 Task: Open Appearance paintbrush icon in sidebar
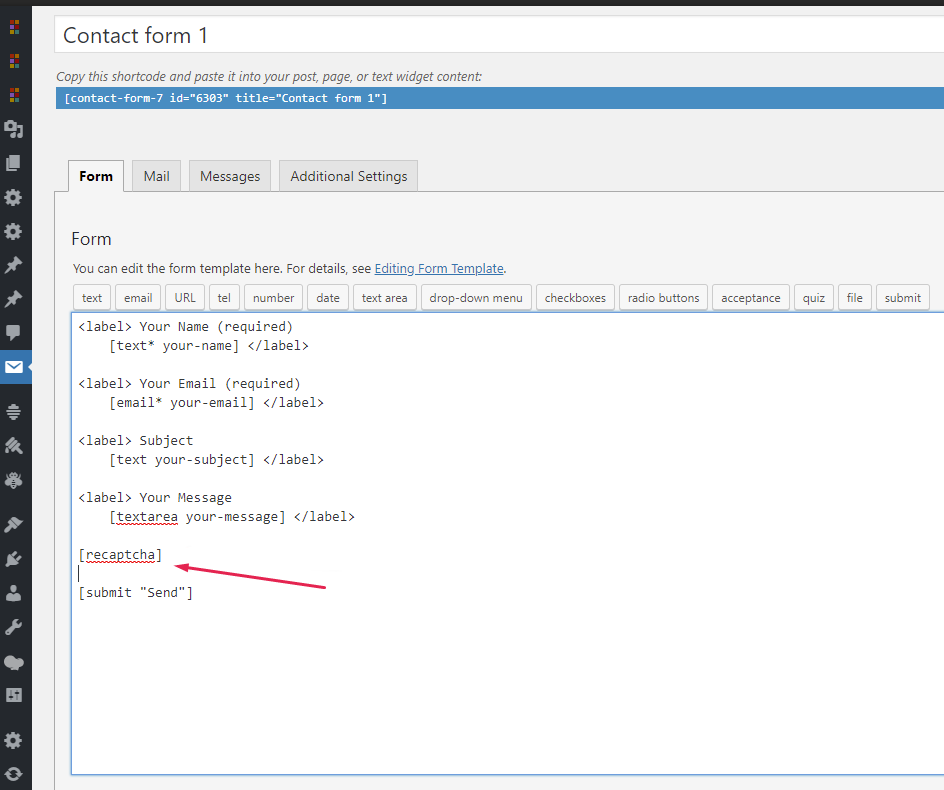tap(14, 524)
